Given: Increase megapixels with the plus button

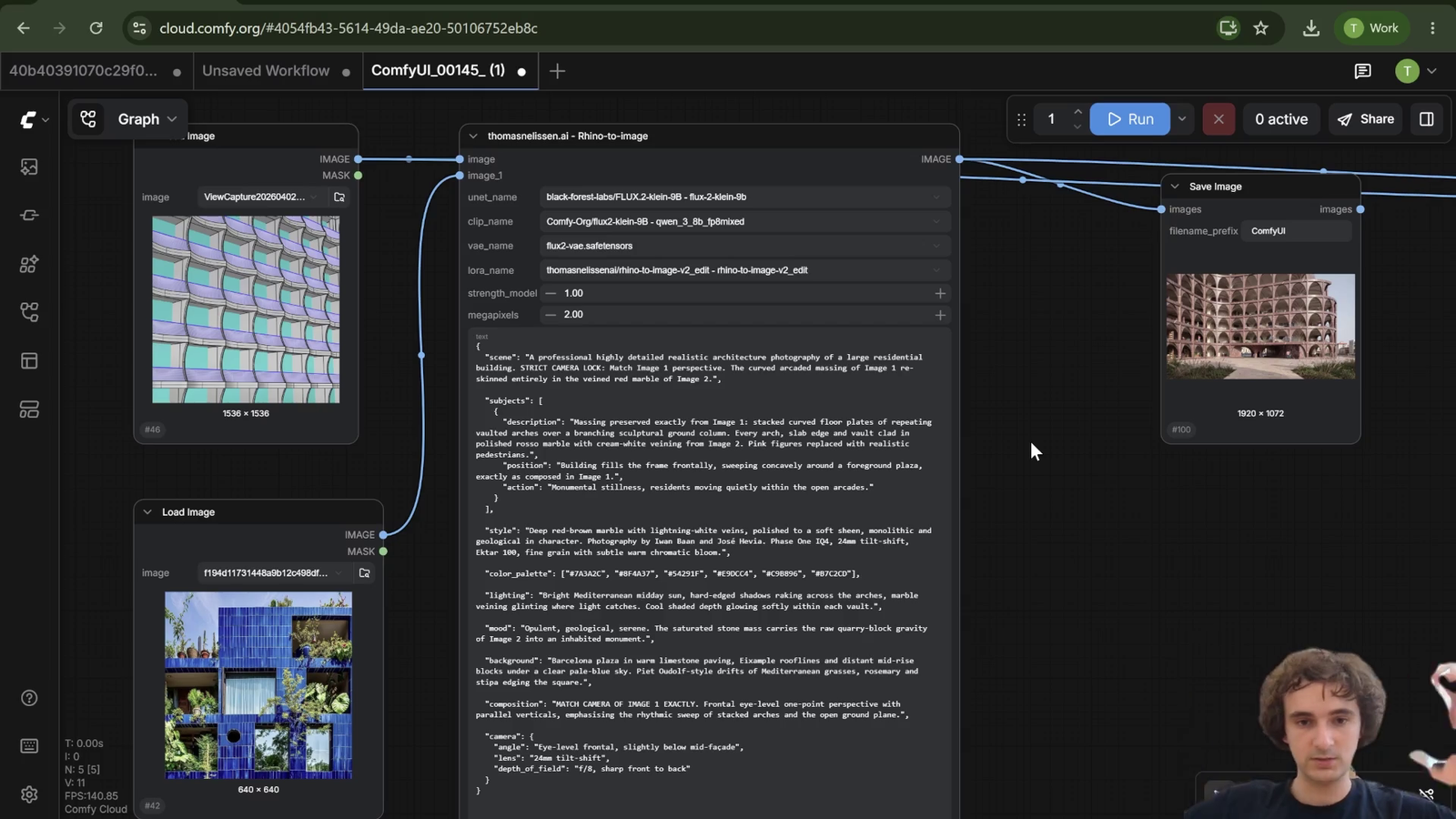Looking at the screenshot, I should [x=940, y=315].
